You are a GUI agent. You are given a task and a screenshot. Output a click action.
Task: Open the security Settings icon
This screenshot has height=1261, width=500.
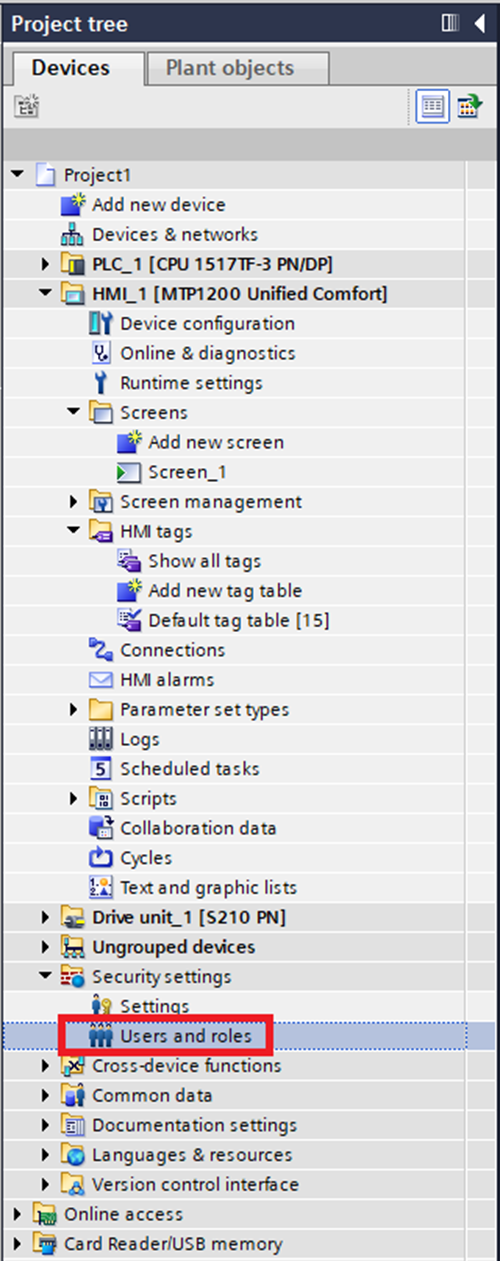[x=102, y=1006]
